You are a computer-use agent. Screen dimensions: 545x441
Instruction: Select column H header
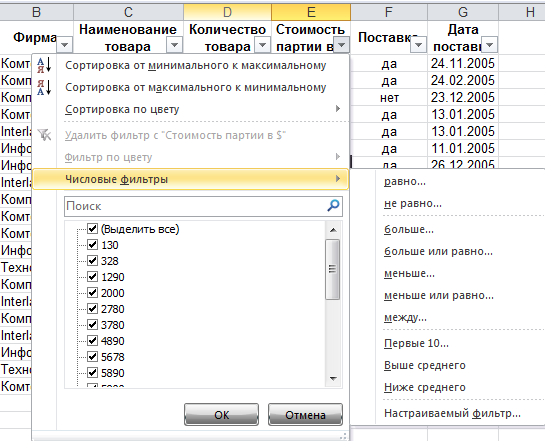(x=522, y=12)
